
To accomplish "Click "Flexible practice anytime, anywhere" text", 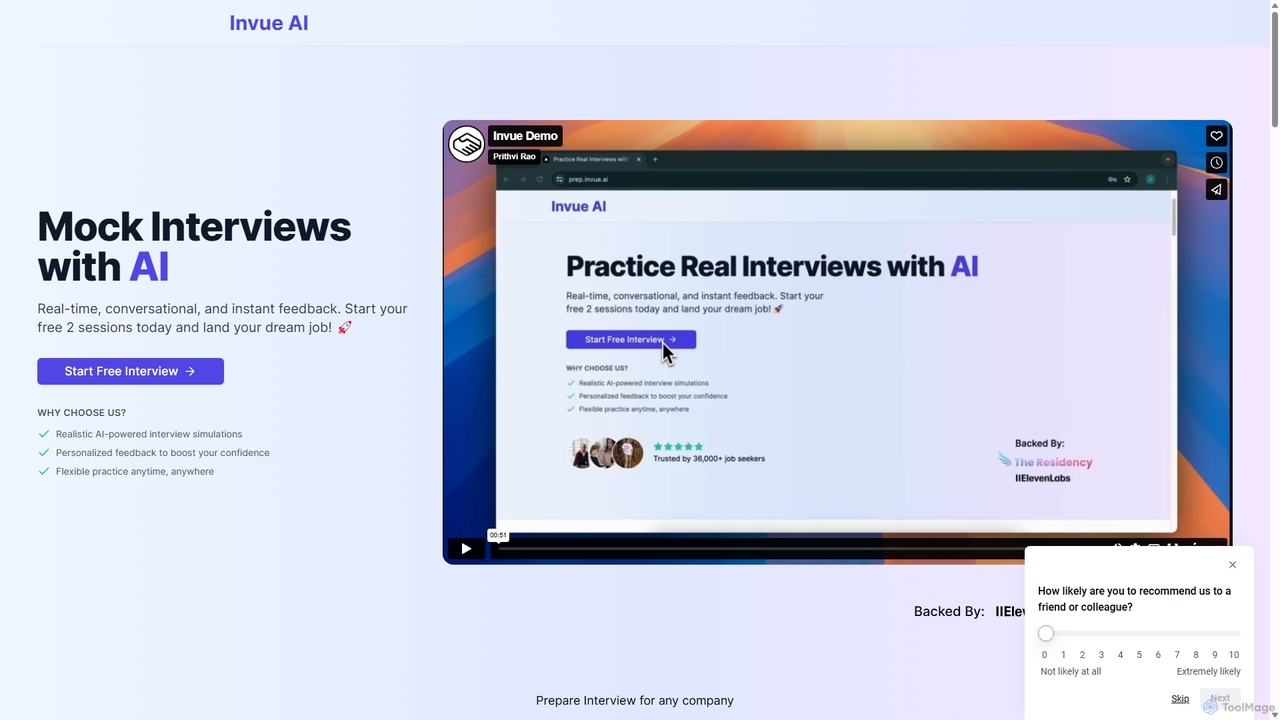I will (135, 472).
